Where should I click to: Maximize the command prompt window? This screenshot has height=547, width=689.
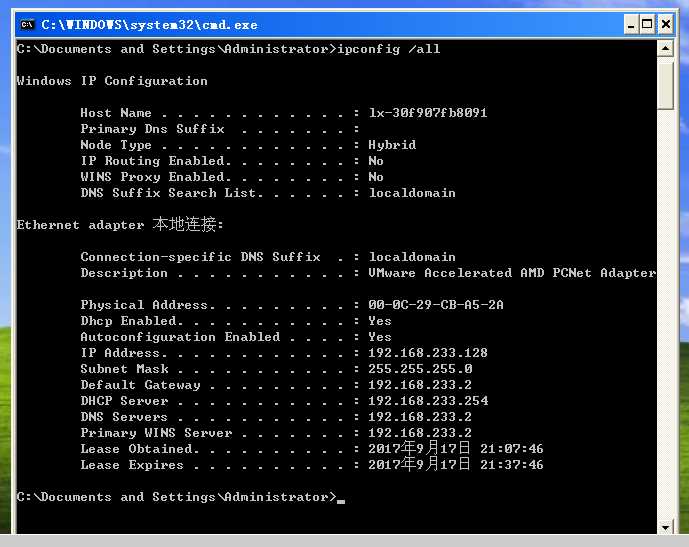click(x=647, y=24)
